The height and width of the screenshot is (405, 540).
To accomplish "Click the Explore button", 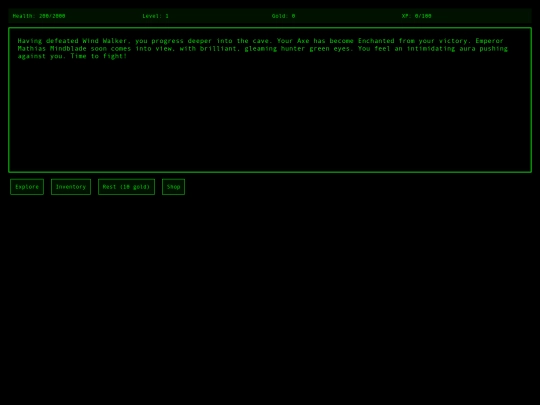I will (x=27, y=187).
